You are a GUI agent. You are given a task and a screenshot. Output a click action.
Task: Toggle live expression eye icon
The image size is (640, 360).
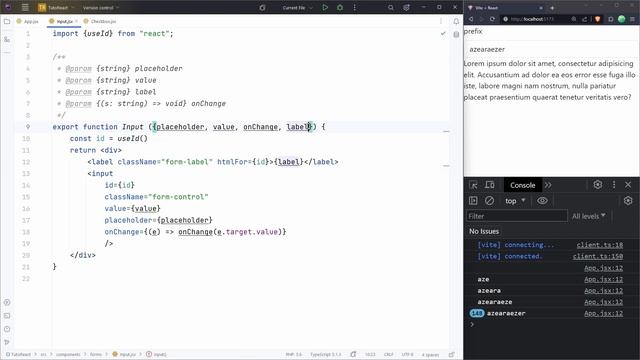pyautogui.click(x=542, y=200)
